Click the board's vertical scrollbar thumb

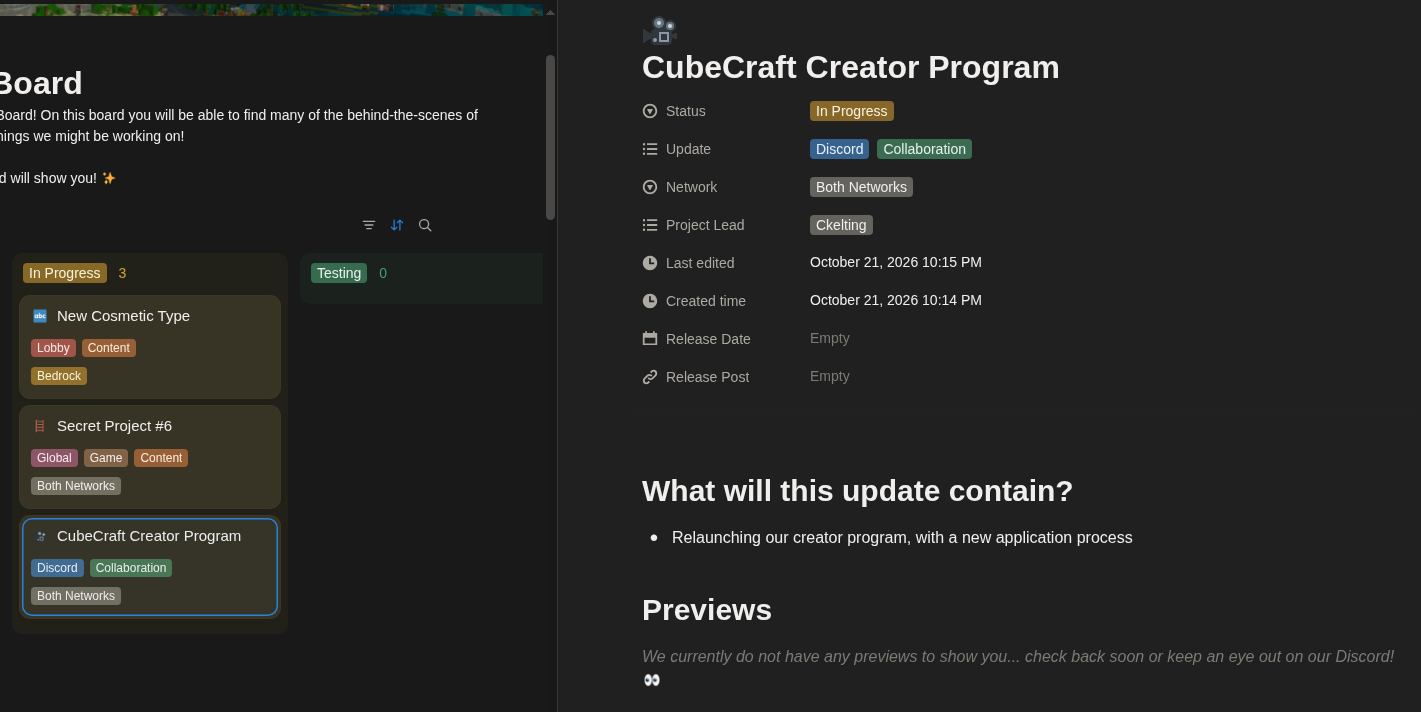tap(550, 137)
